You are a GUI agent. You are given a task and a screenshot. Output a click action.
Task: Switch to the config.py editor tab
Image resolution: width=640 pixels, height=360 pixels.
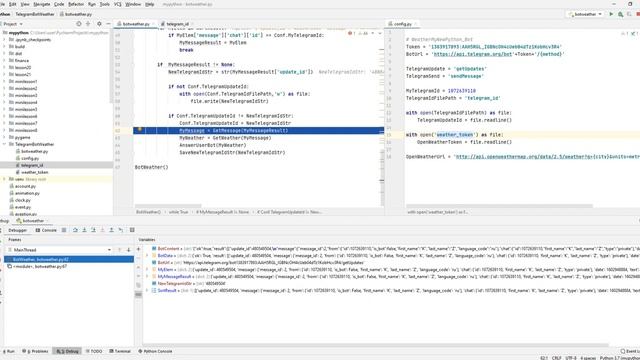pos(402,24)
